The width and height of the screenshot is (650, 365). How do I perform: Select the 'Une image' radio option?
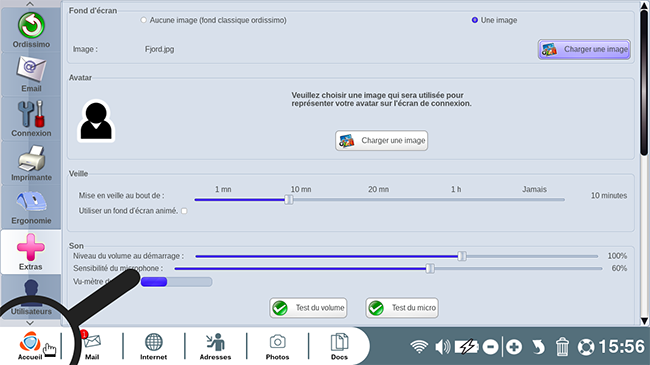(475, 20)
